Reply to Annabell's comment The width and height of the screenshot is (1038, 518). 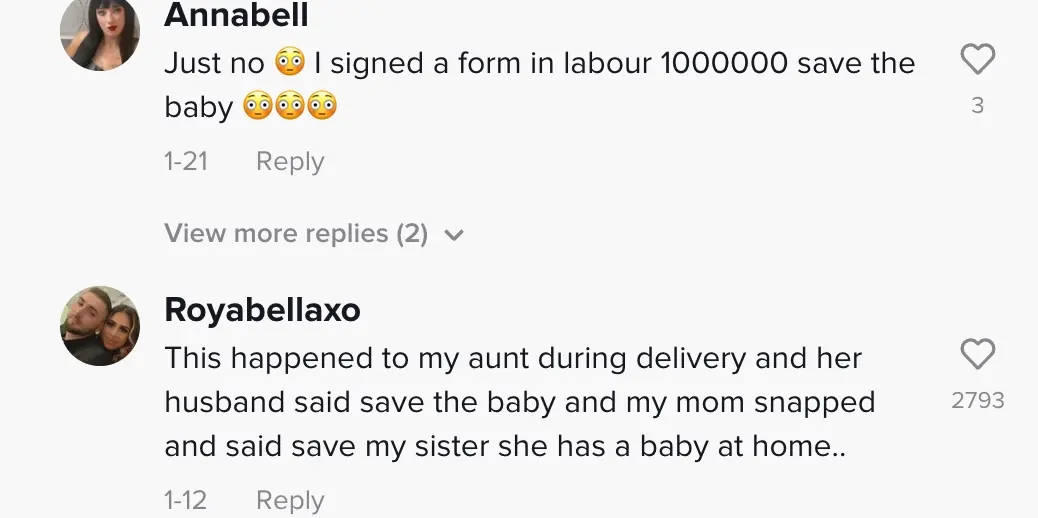(290, 161)
